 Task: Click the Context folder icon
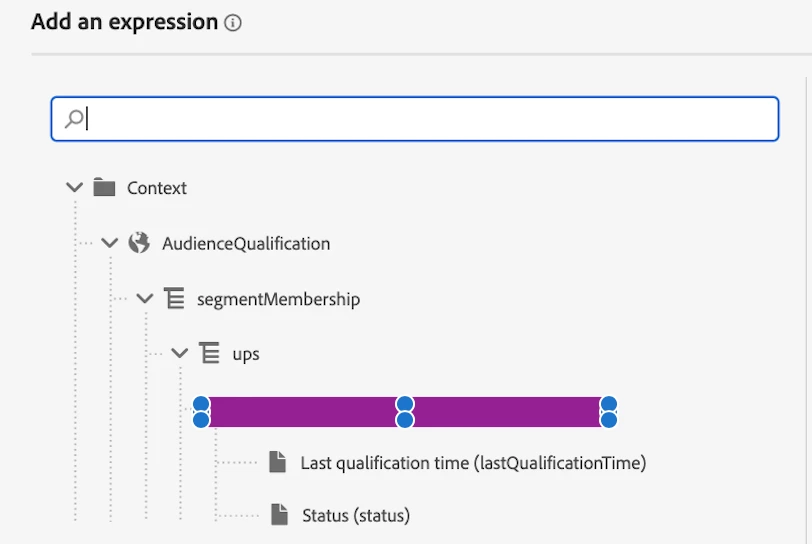coord(104,187)
